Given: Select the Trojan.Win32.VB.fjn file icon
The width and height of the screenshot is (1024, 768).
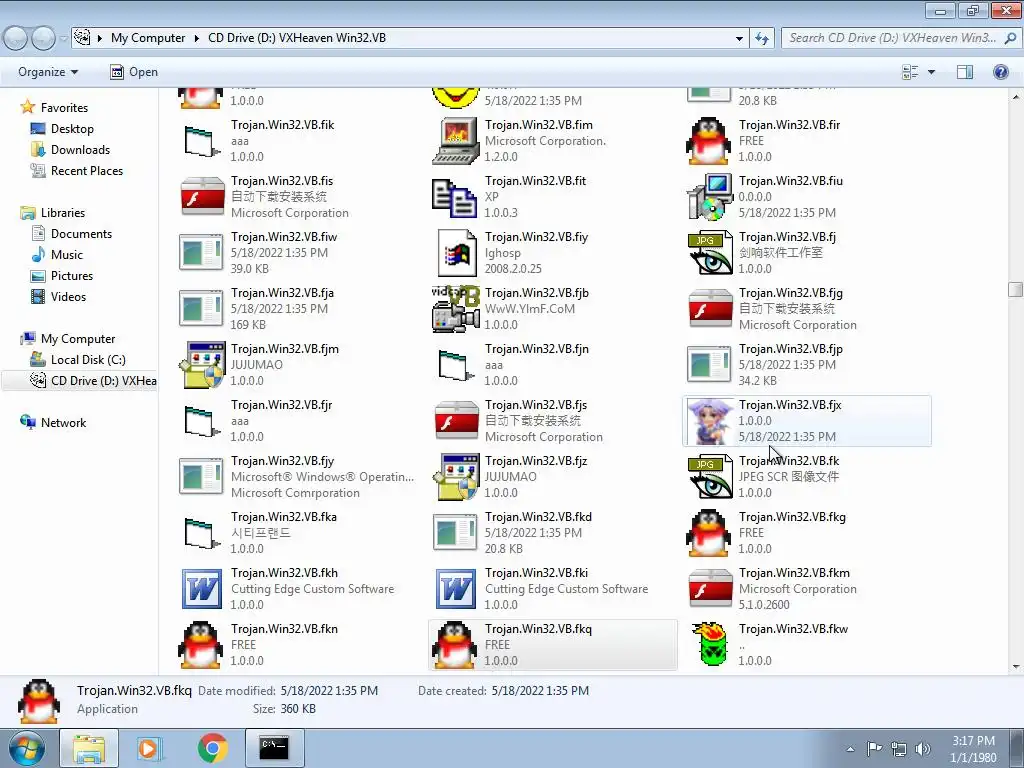Looking at the screenshot, I should (x=455, y=365).
